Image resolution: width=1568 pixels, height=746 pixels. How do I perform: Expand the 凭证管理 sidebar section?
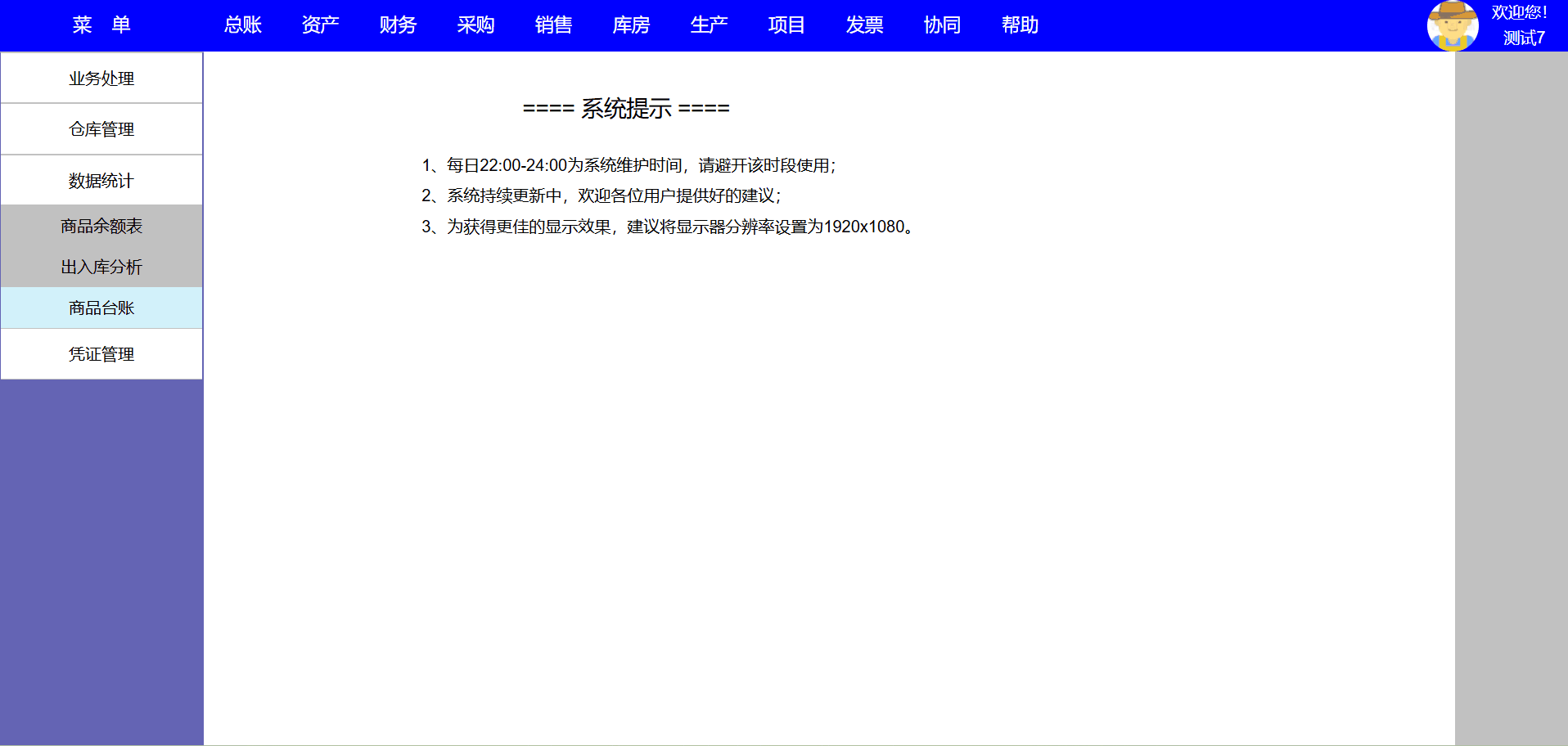(101, 354)
